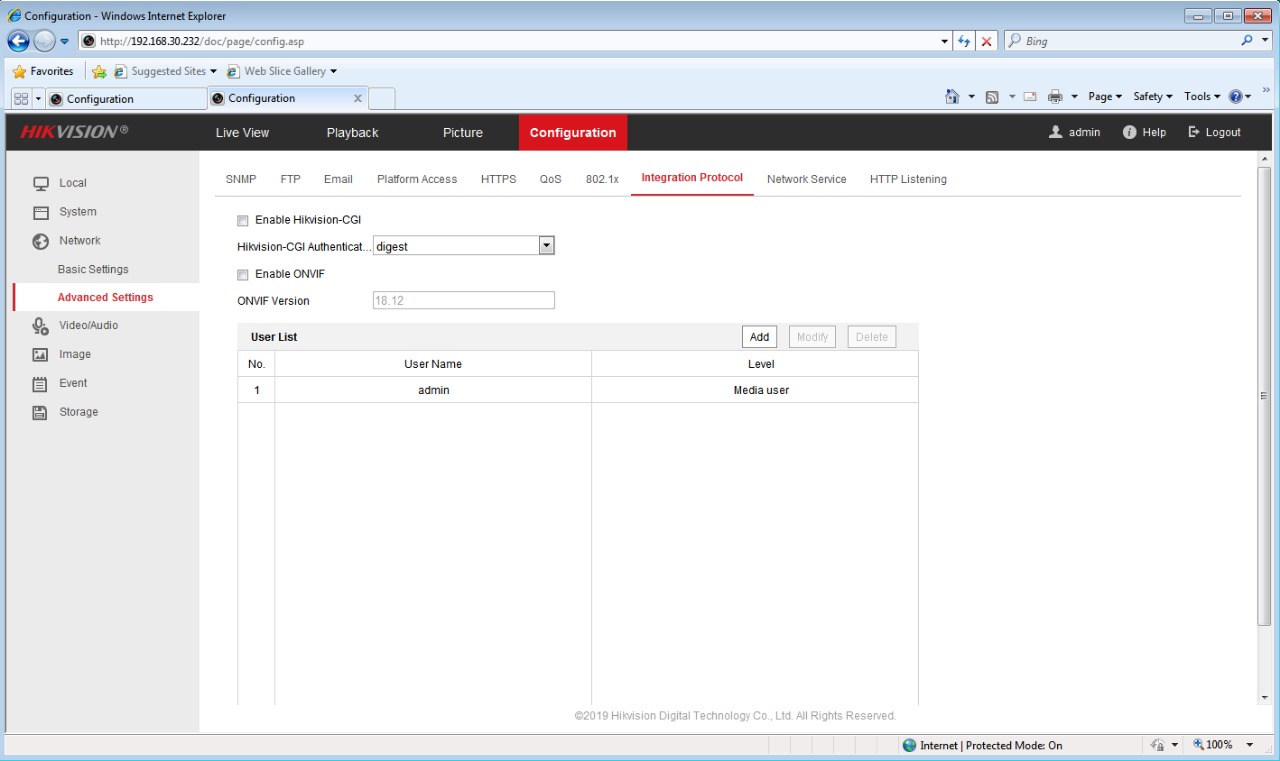Enable the Hikvision-CGI checkbox

coord(243,220)
